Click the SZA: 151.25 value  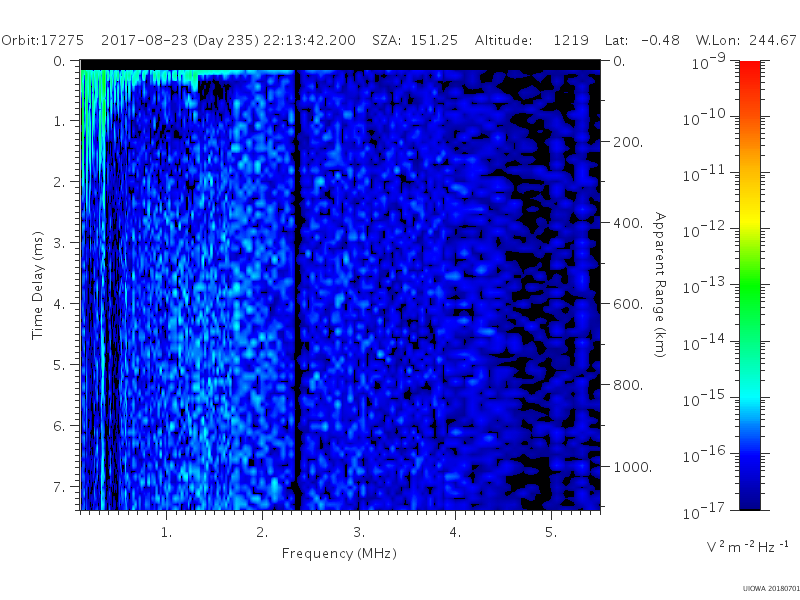(x=414, y=40)
